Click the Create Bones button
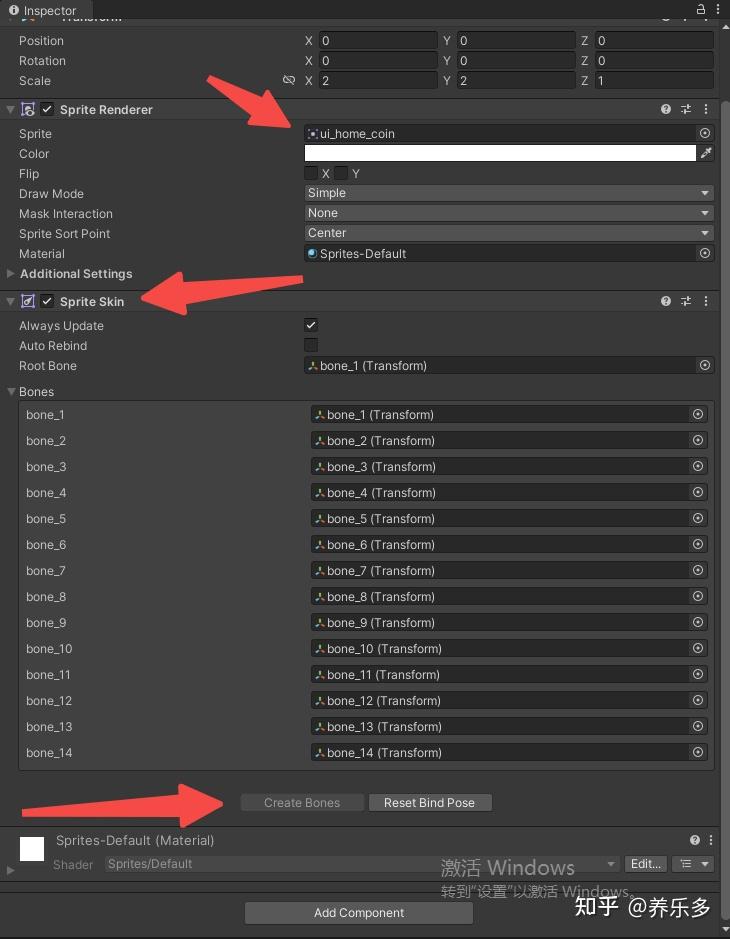 click(x=302, y=802)
